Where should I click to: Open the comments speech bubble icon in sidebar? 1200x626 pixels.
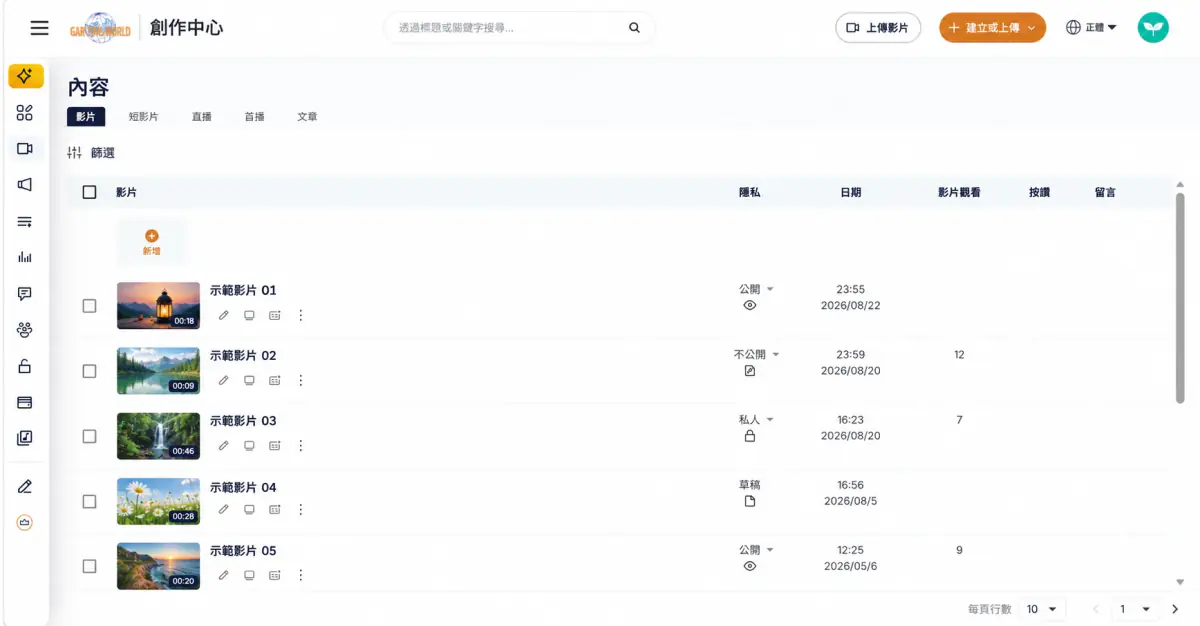coord(25,294)
